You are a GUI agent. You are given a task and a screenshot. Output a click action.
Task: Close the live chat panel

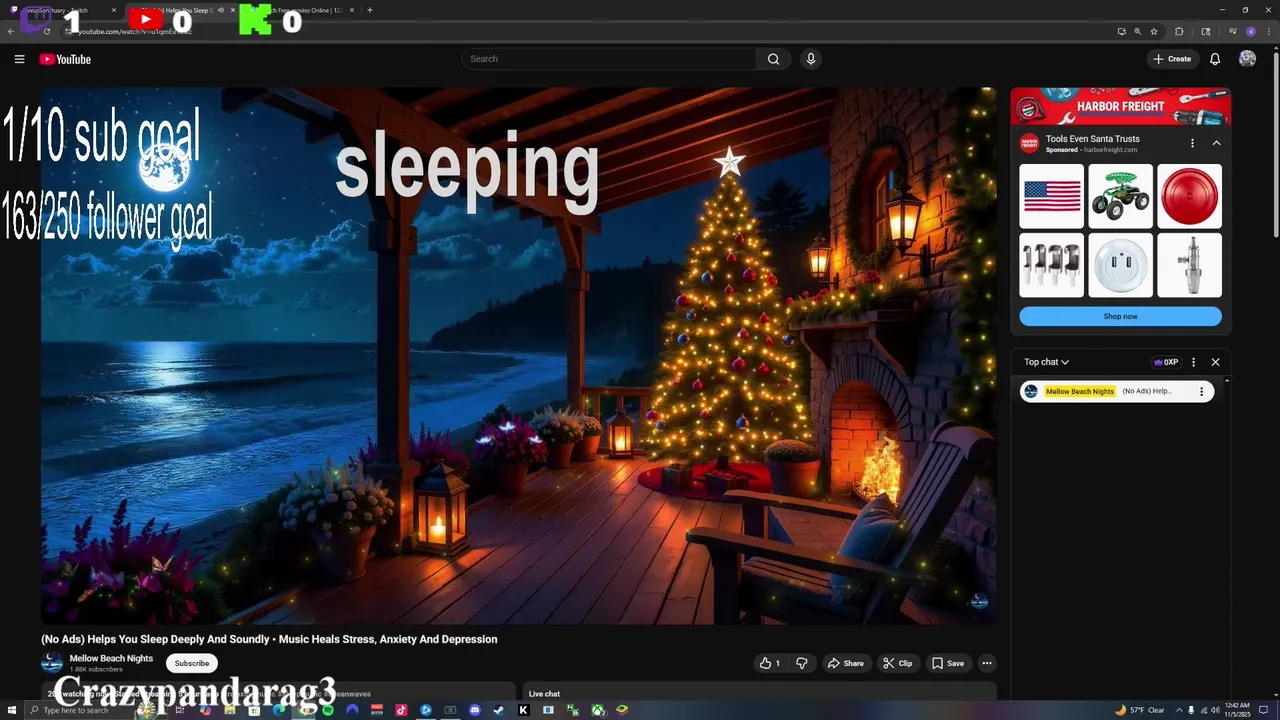pyautogui.click(x=1215, y=362)
